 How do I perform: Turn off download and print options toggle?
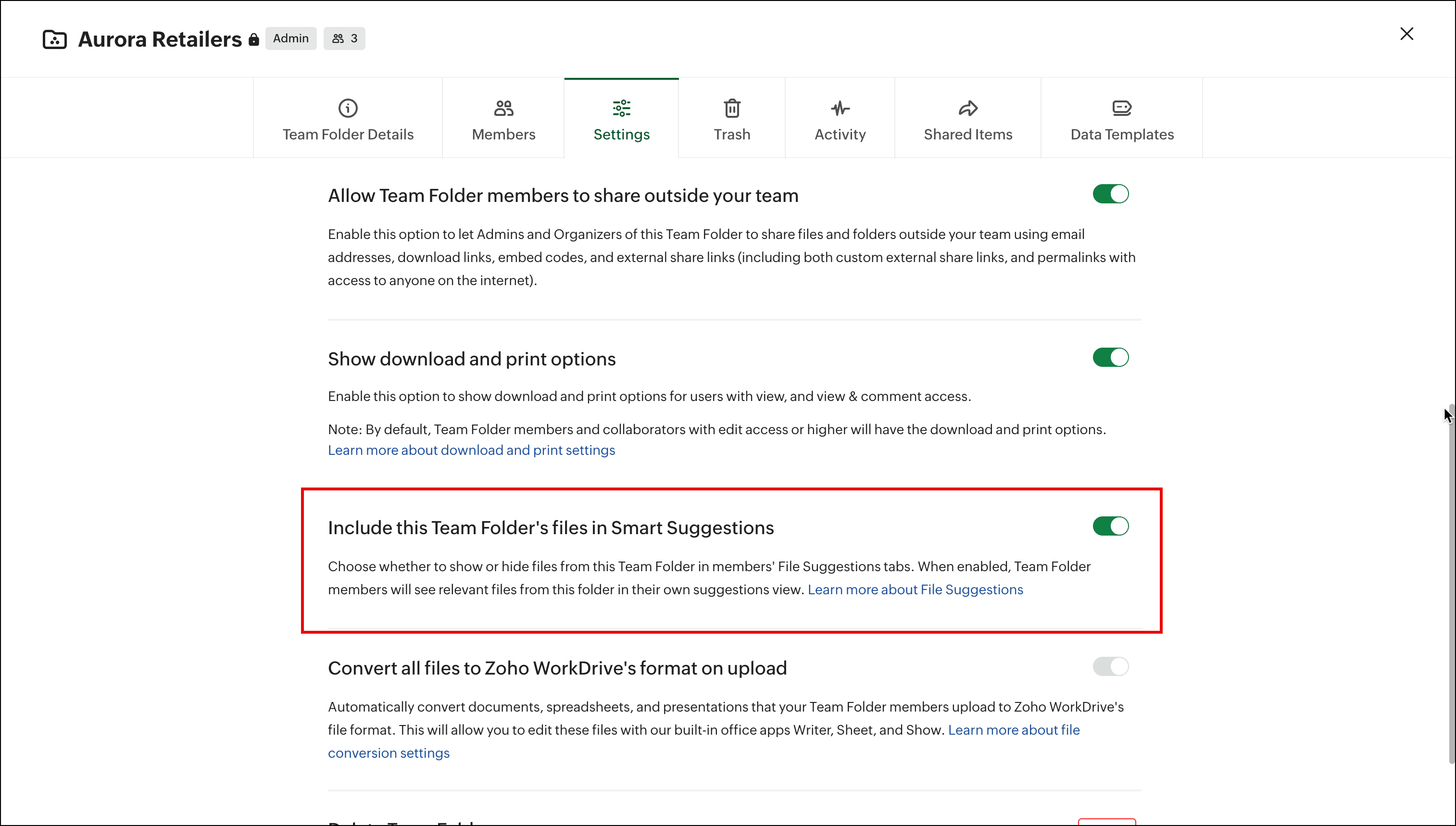[1110, 357]
